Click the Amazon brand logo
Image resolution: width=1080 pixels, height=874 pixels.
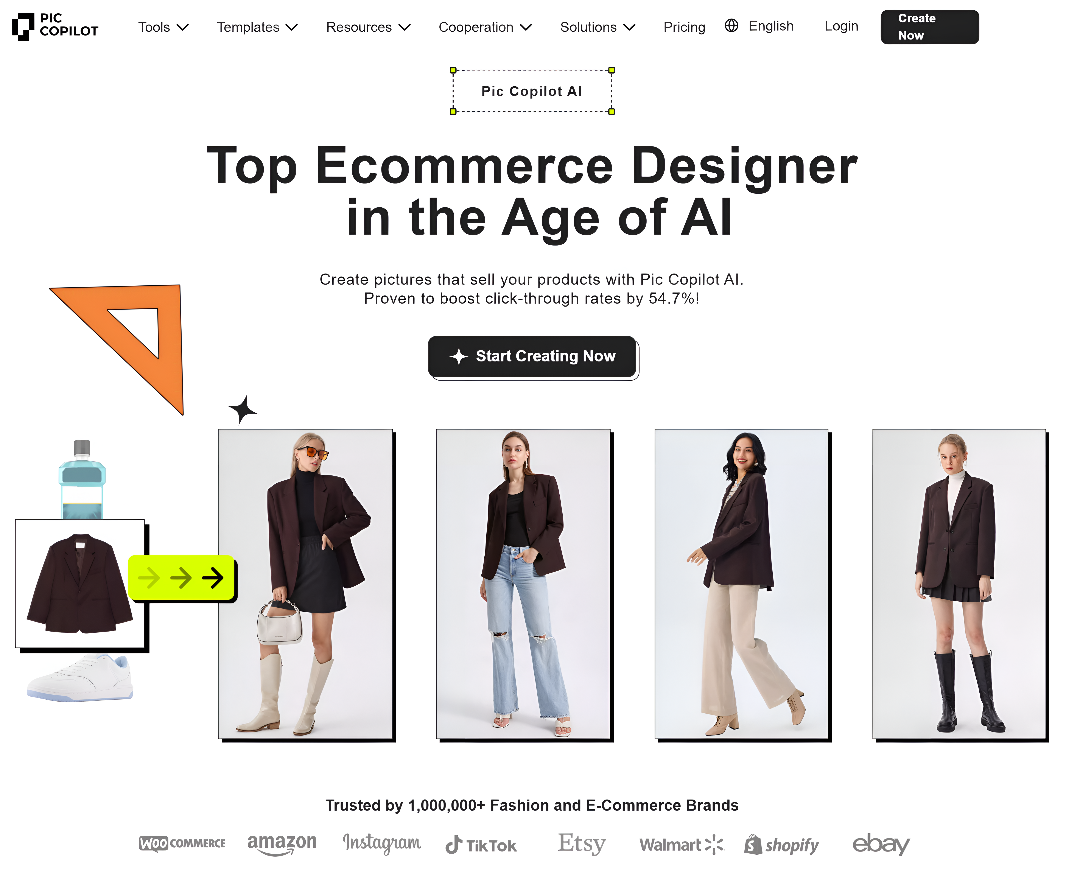(282, 844)
